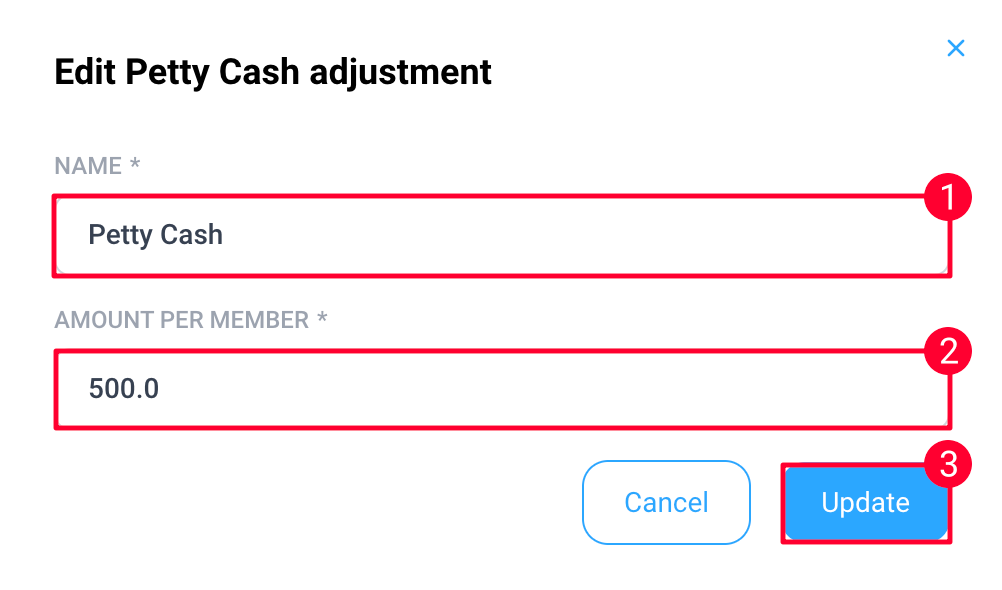The image size is (1002, 590).
Task: Focus the Name input field
Action: pyautogui.click(x=502, y=236)
